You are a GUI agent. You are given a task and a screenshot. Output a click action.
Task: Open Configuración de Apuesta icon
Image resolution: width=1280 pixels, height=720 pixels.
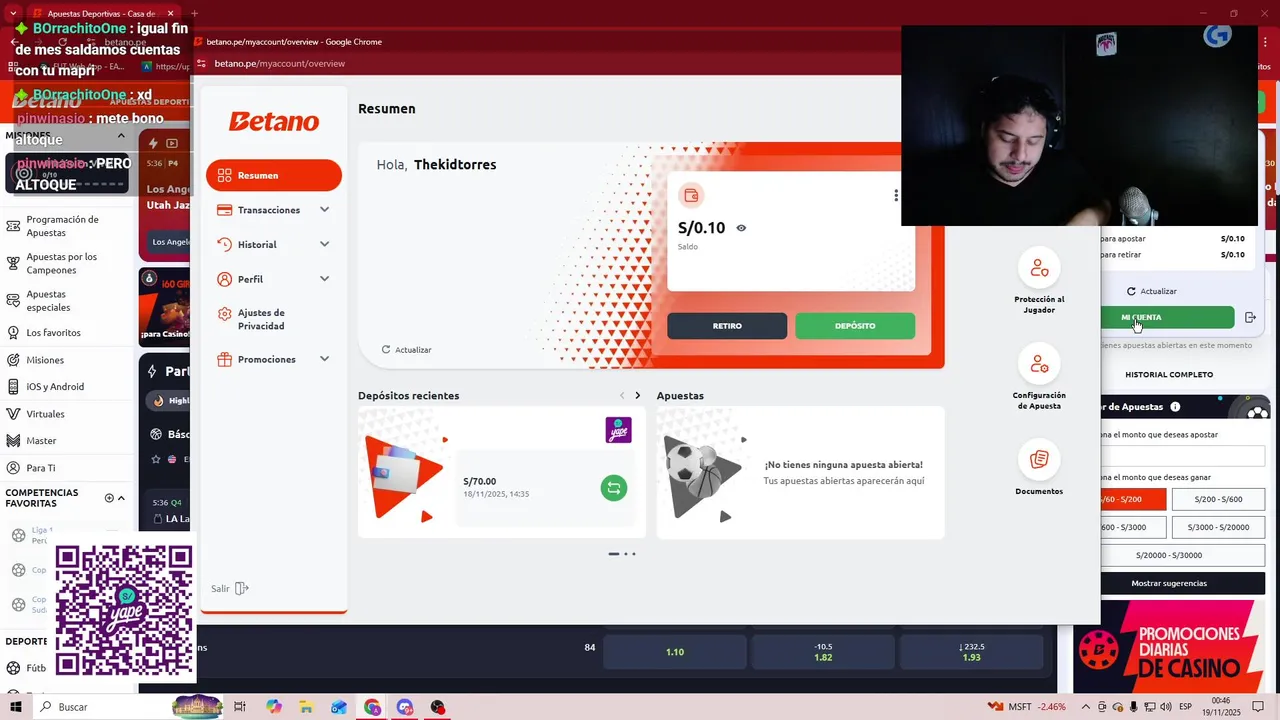(x=1039, y=364)
